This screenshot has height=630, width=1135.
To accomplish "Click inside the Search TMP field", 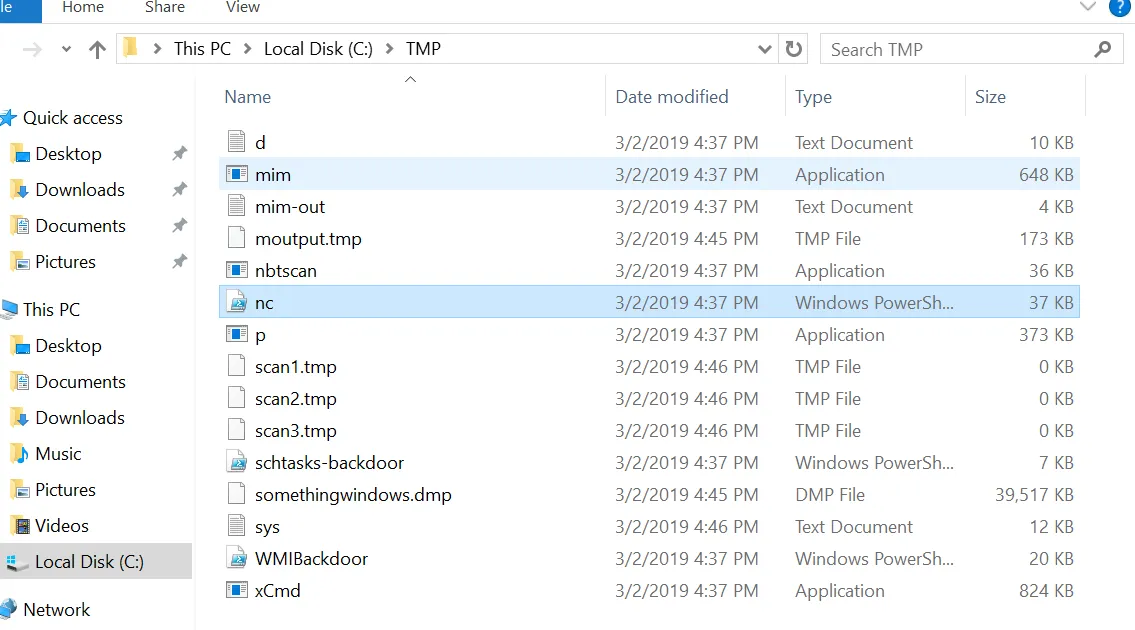I will click(955, 49).
